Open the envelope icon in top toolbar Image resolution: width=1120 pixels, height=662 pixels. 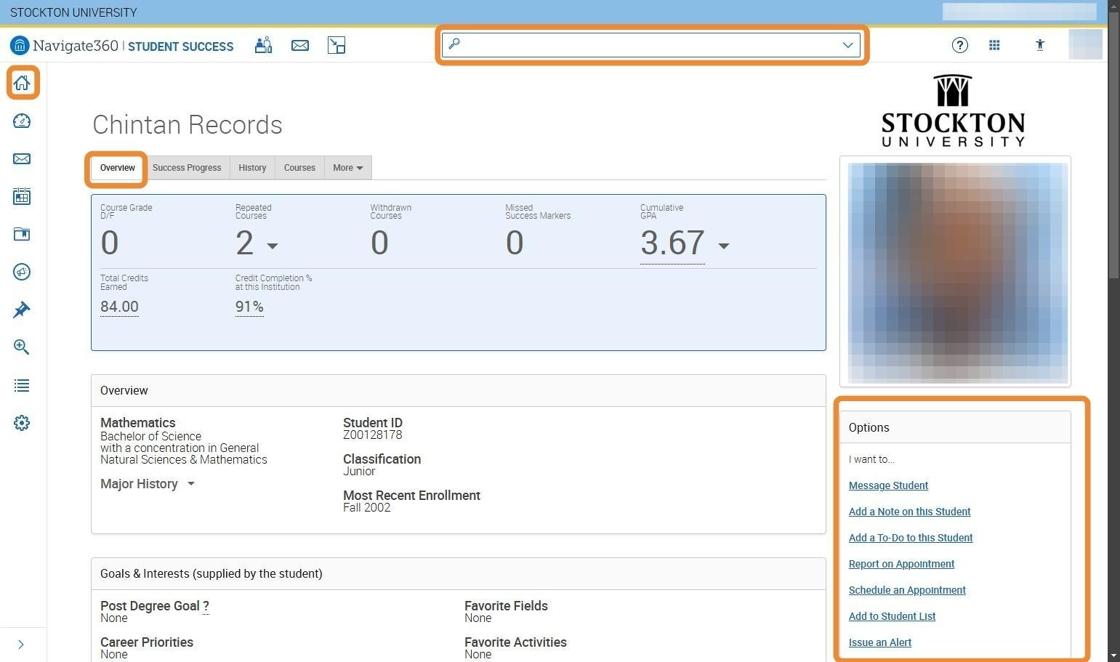[300, 45]
